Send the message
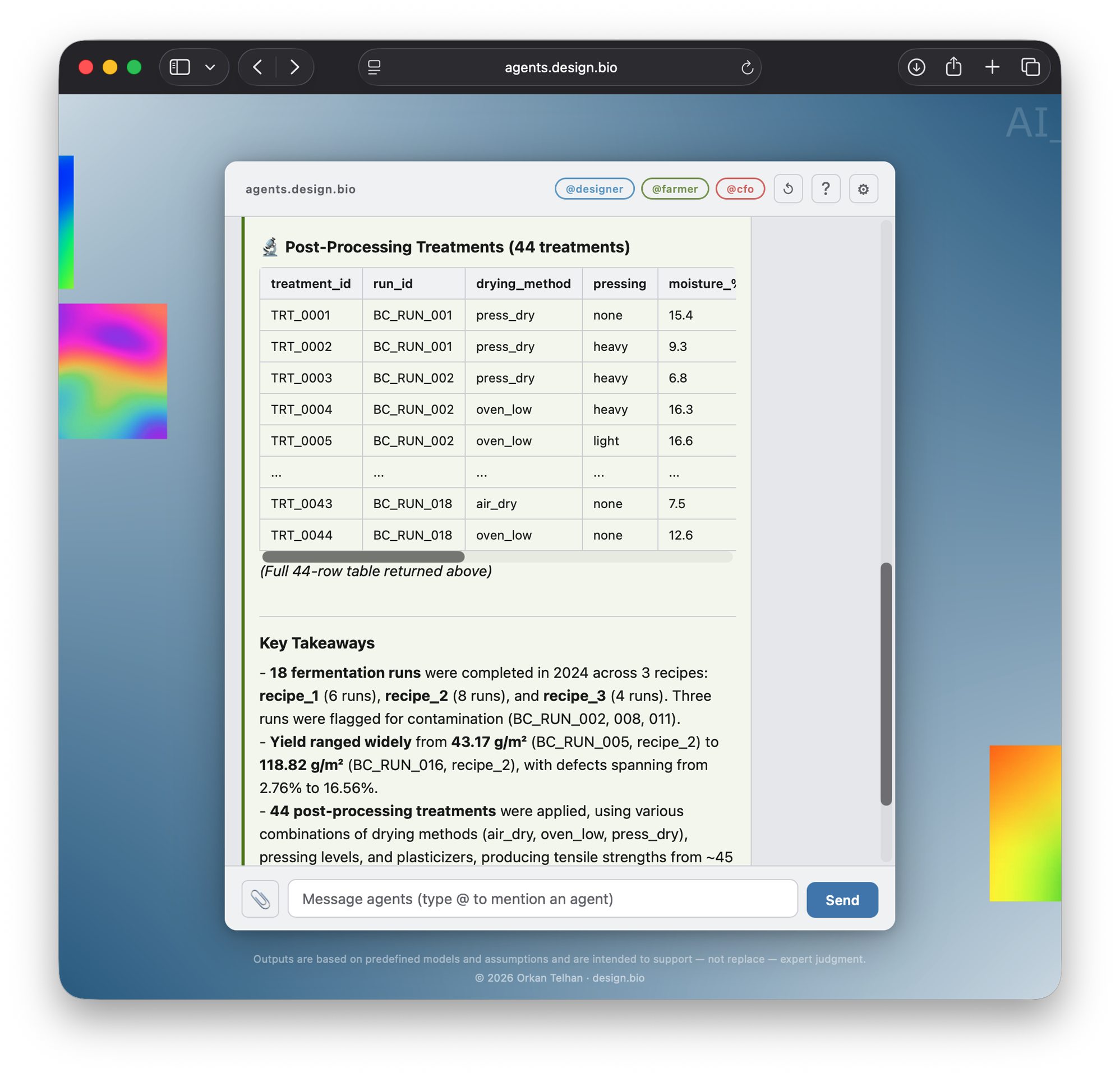The width and height of the screenshot is (1120, 1077). point(842,900)
